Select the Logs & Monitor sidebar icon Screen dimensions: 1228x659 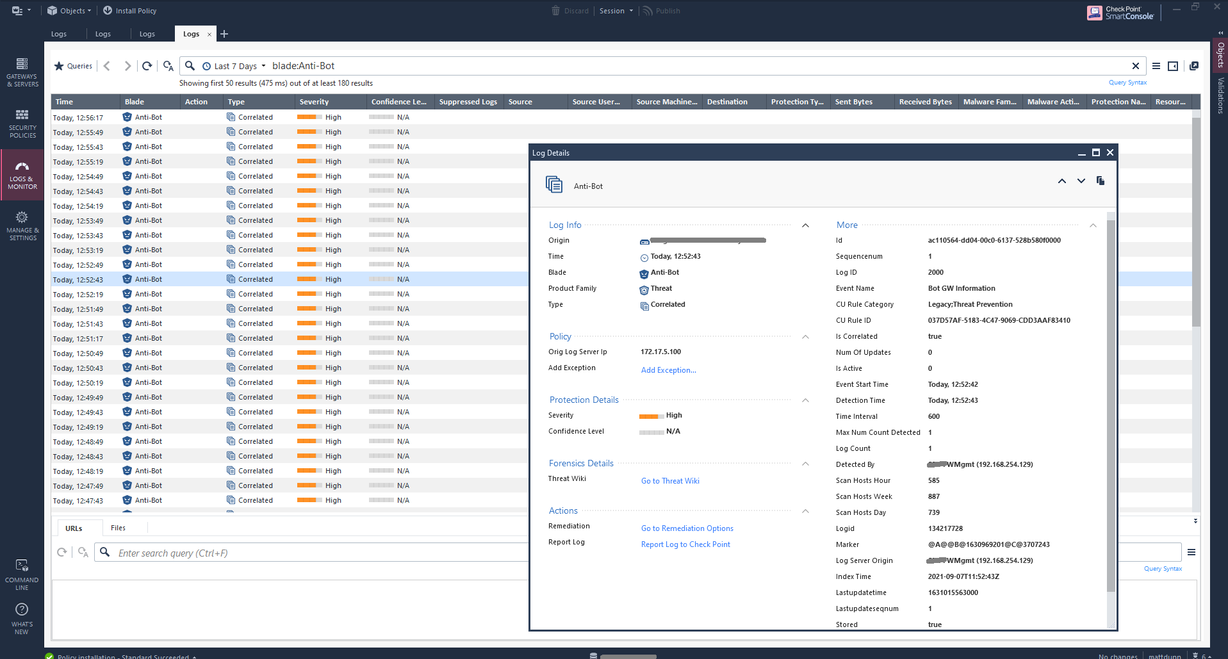(23, 174)
